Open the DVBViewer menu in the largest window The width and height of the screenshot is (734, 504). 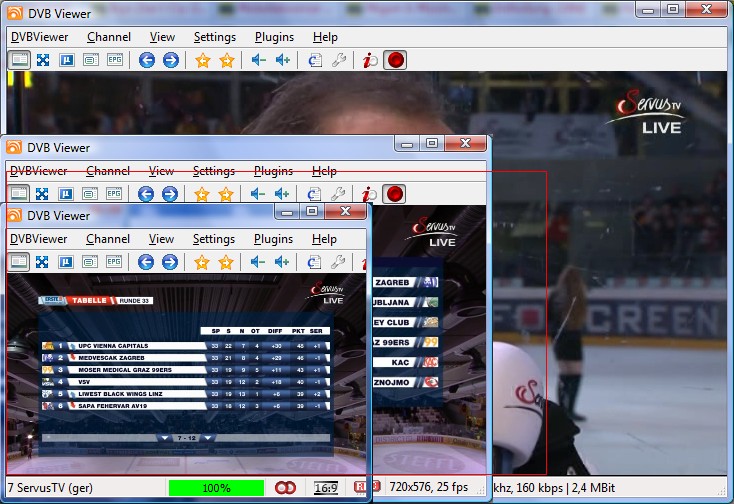[40, 37]
